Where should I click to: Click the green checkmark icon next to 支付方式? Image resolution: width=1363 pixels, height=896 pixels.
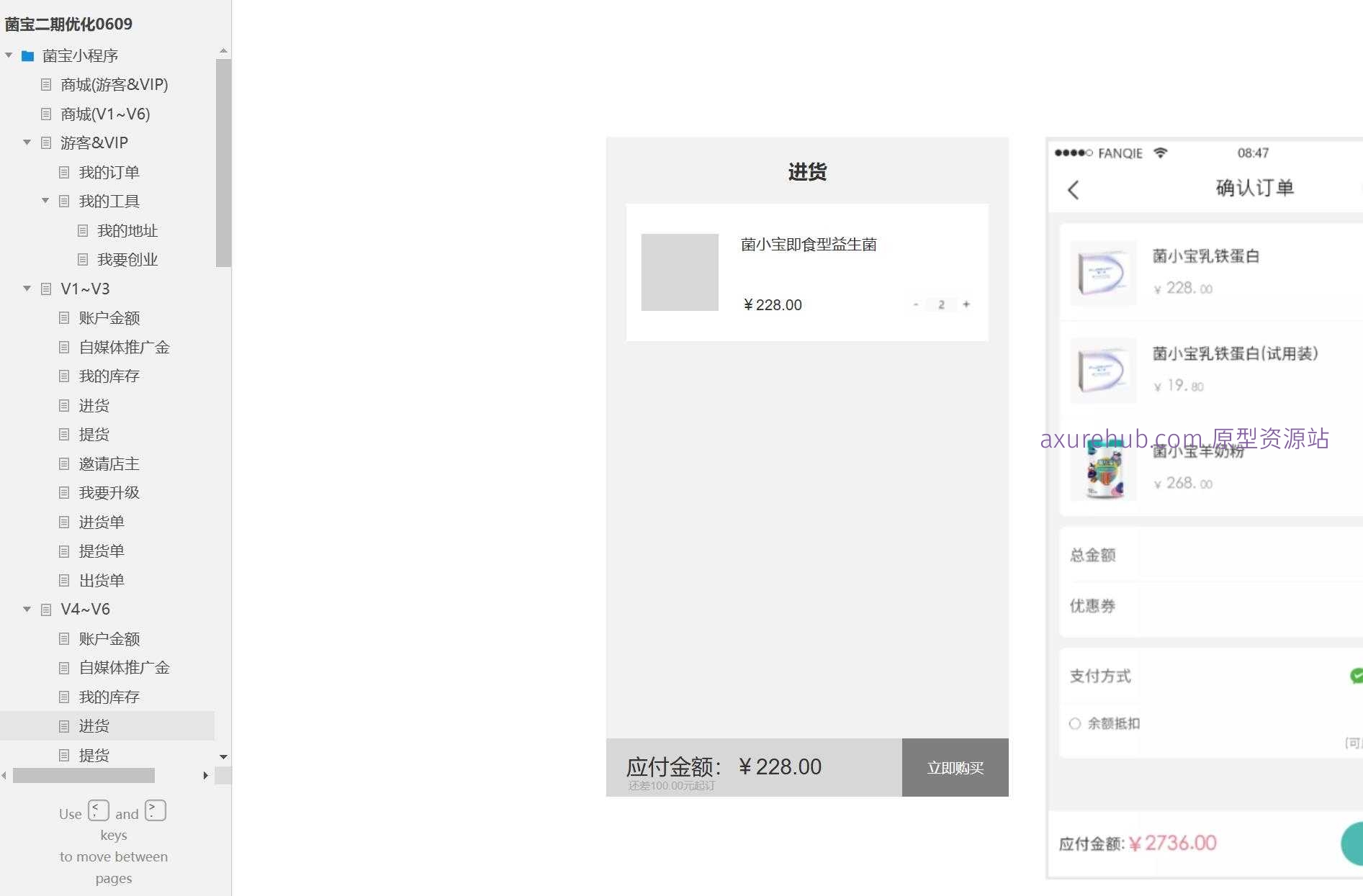point(1357,675)
